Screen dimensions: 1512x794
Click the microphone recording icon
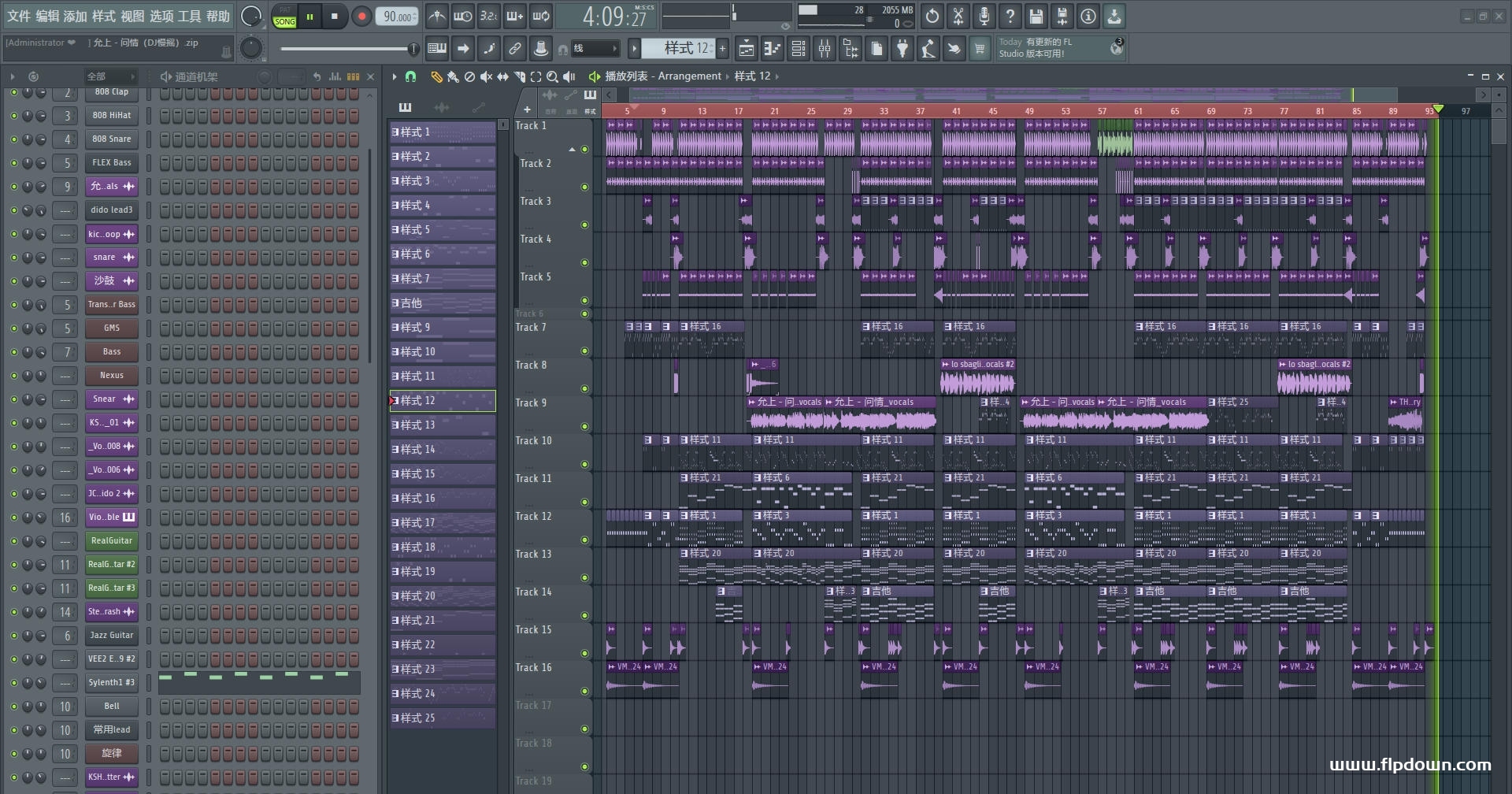[984, 16]
